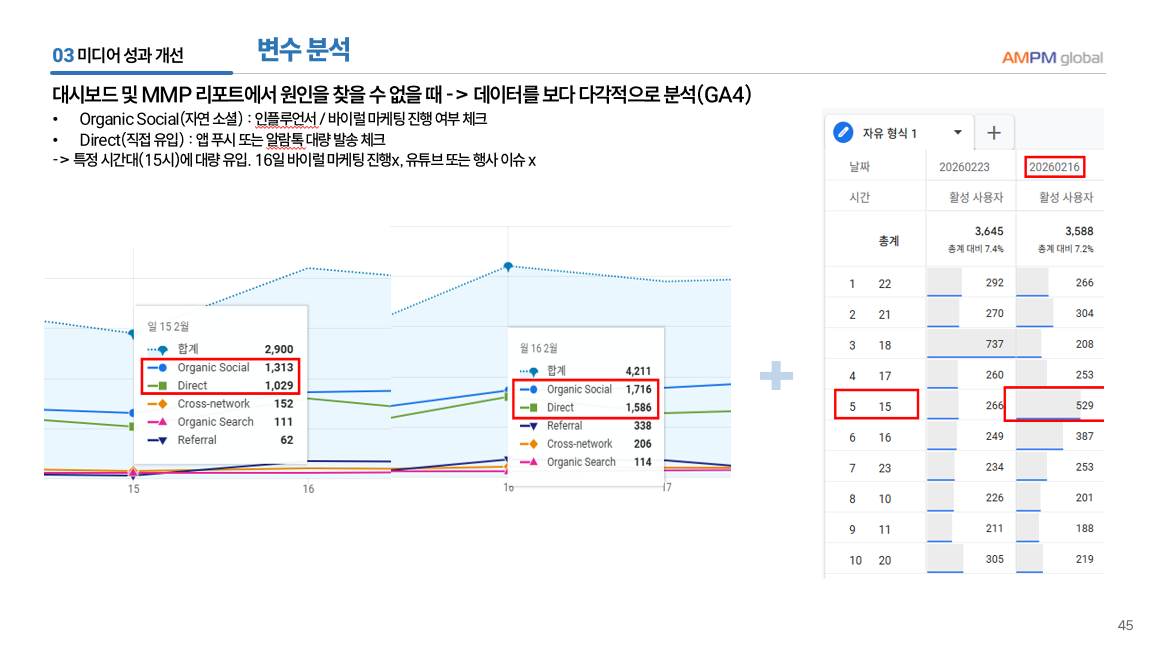The image size is (1154, 647).
Task: Open the dropdown arrow on 자유 형식 1 tab
Action: tap(957, 133)
